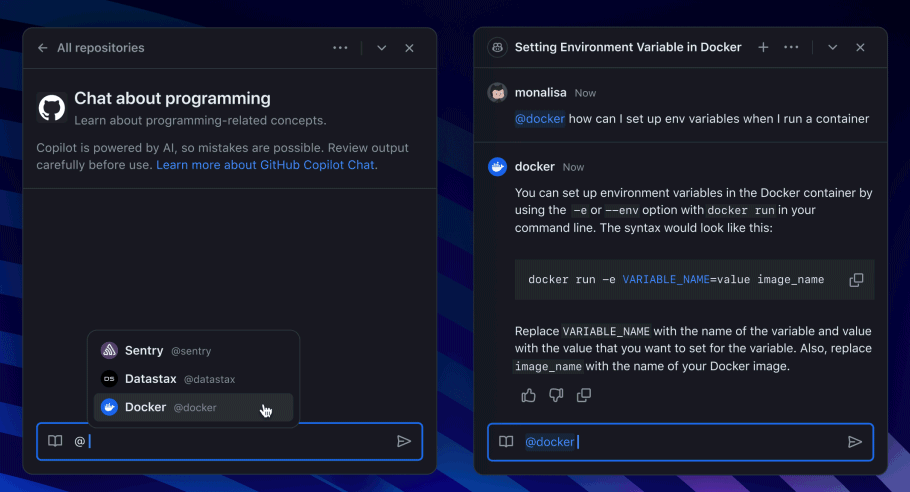The height and width of the screenshot is (492, 910).
Task: Click the Docker whale icon in dropdown
Action: coord(109,407)
